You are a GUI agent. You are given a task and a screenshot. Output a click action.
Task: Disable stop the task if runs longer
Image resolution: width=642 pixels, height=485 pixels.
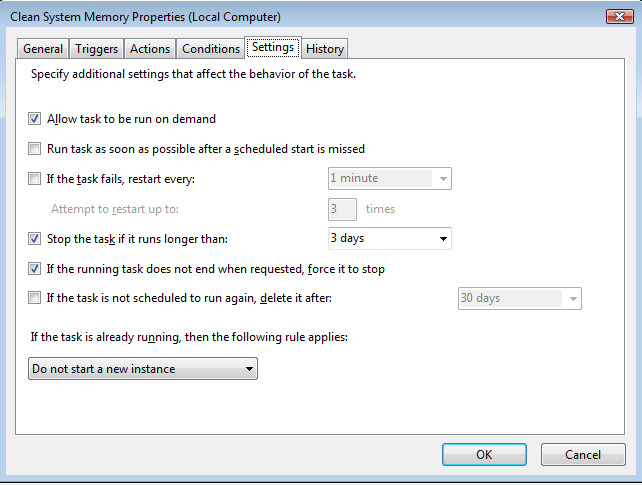coord(36,239)
